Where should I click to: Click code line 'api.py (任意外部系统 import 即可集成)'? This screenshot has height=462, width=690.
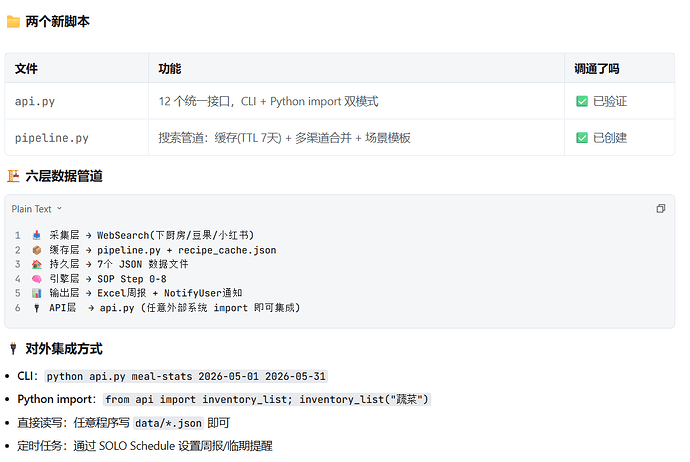200,308
